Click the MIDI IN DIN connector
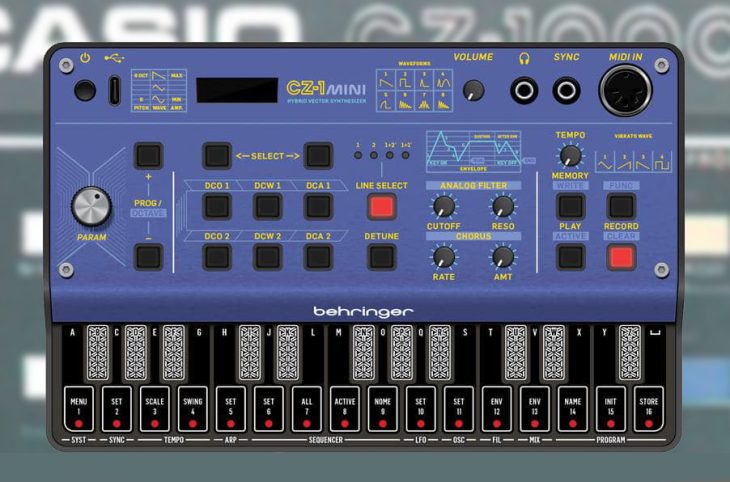 point(625,90)
